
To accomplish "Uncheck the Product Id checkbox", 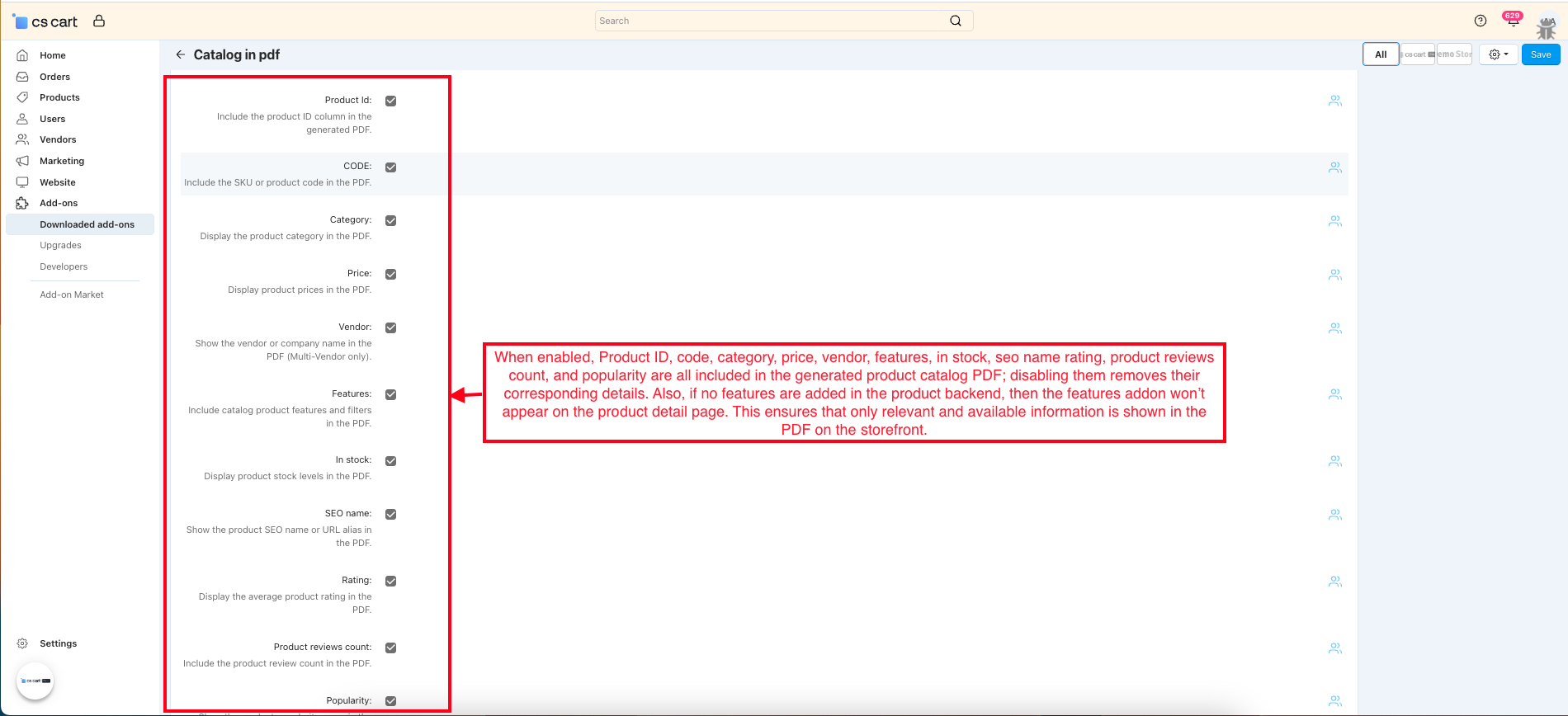I will tap(391, 101).
